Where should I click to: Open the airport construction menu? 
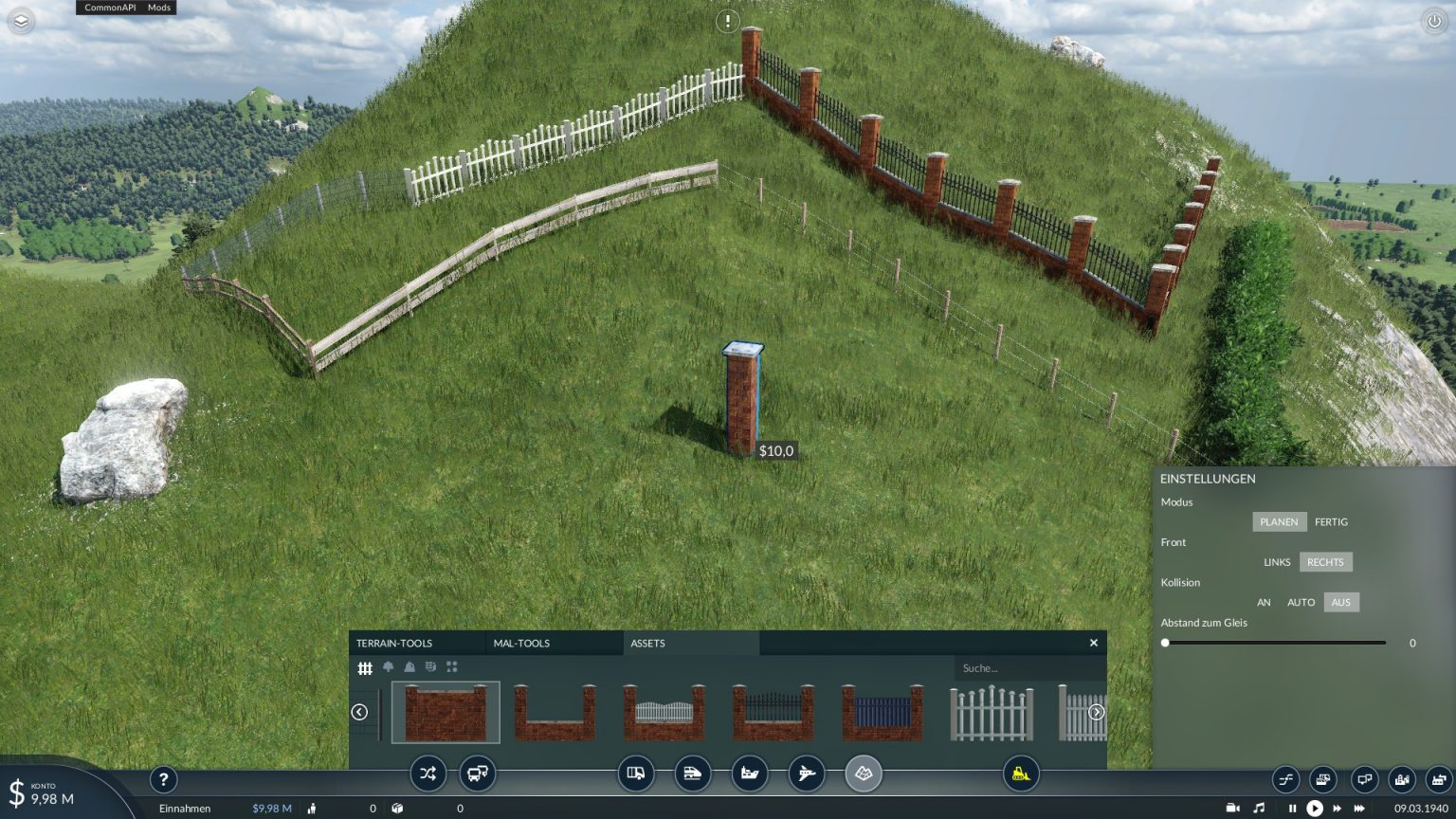pos(806,773)
